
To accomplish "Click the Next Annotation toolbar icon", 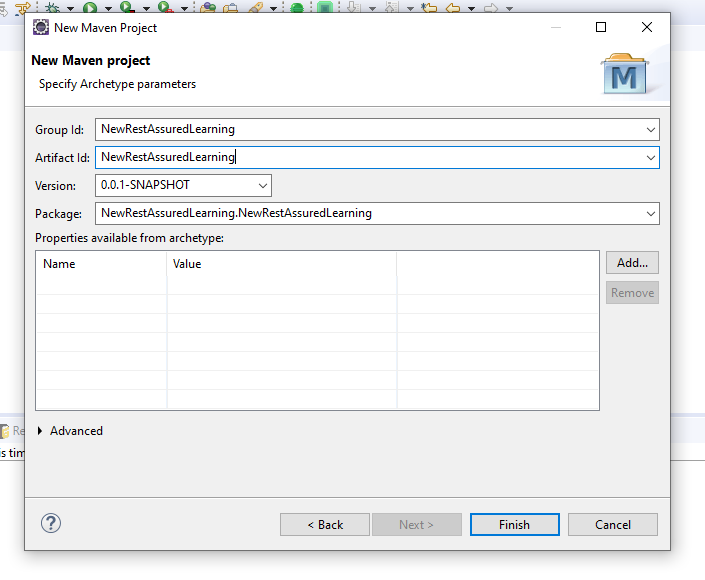I will pyautogui.click(x=354, y=8).
